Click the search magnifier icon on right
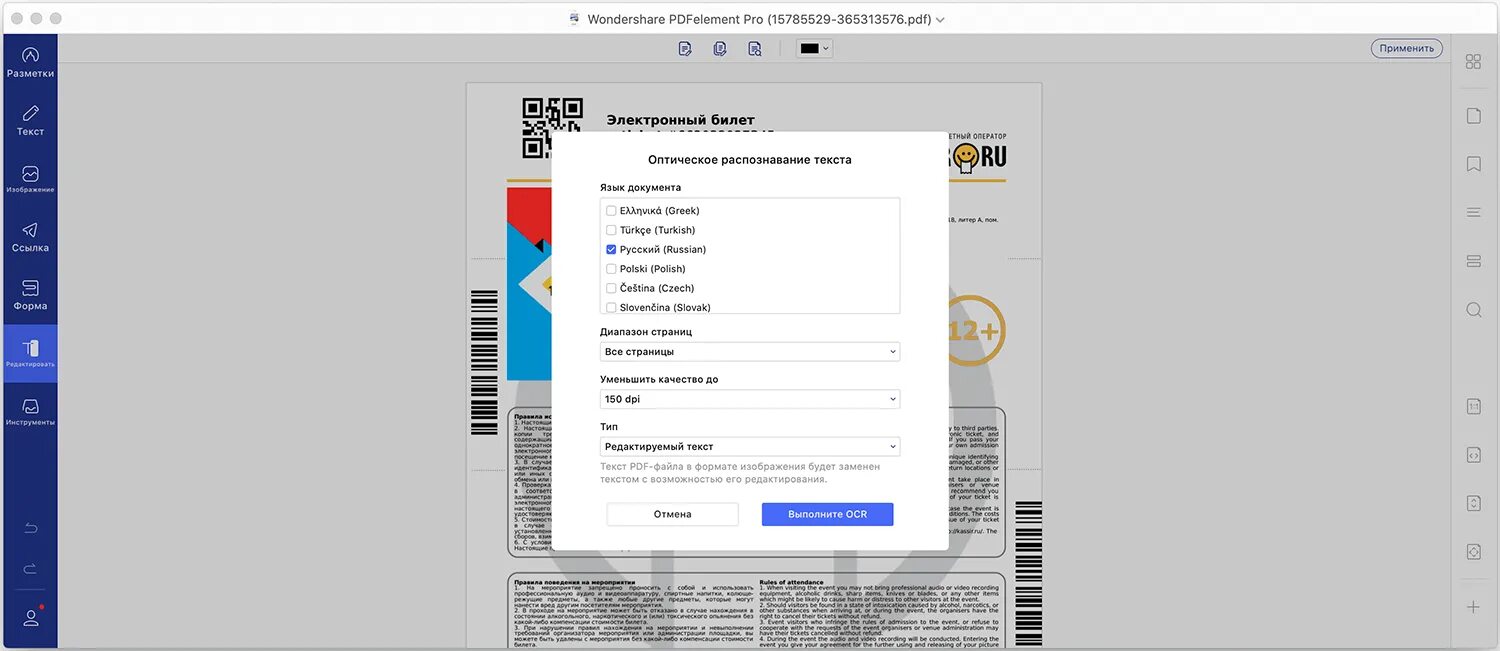Viewport: 1500px width, 651px height. 1473,310
